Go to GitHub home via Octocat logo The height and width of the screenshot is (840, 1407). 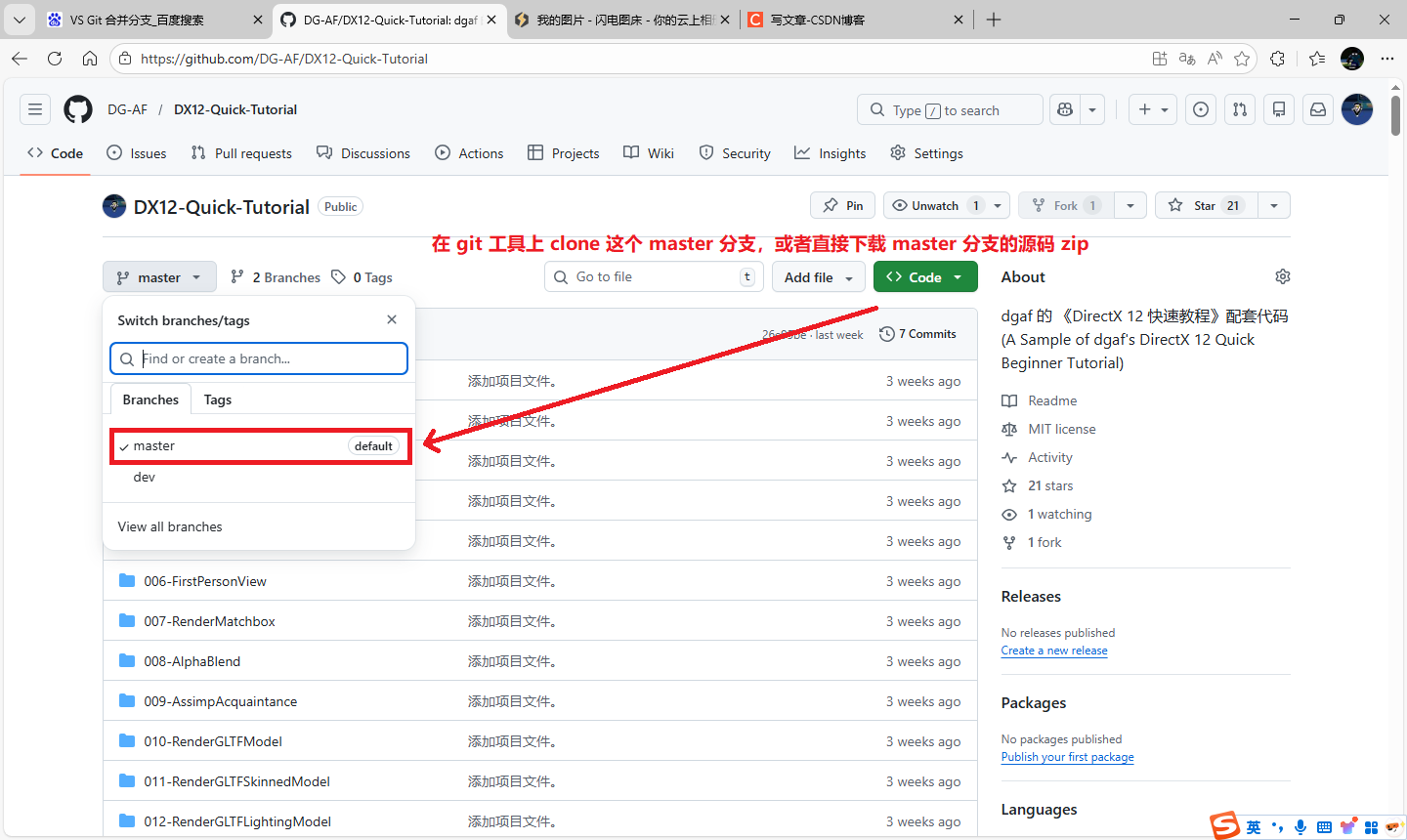(x=78, y=109)
